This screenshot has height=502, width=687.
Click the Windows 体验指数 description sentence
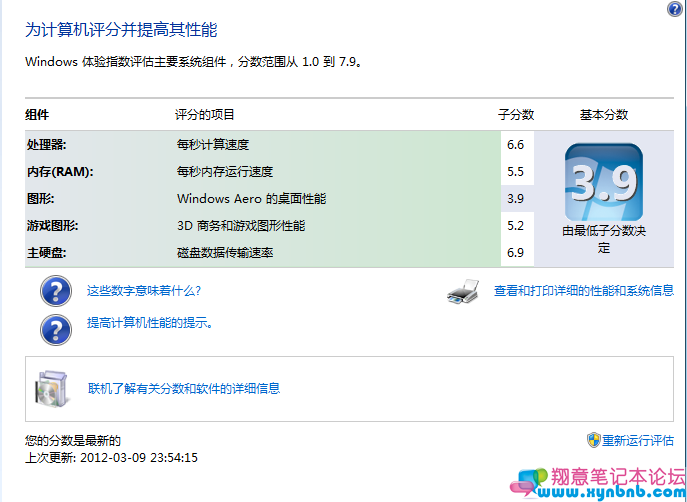point(194,62)
